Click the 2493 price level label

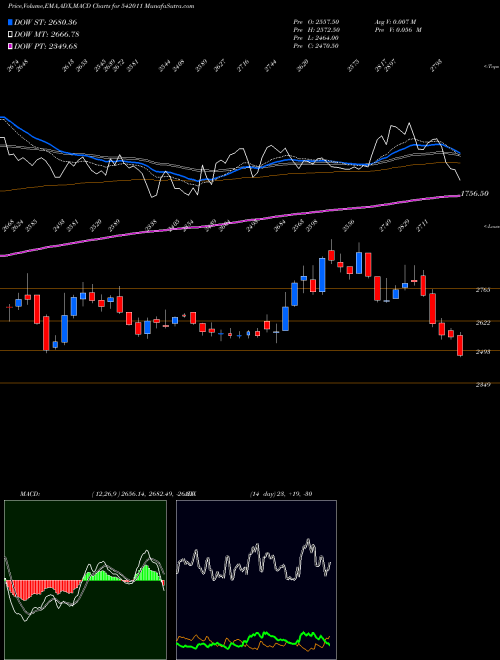coord(483,352)
